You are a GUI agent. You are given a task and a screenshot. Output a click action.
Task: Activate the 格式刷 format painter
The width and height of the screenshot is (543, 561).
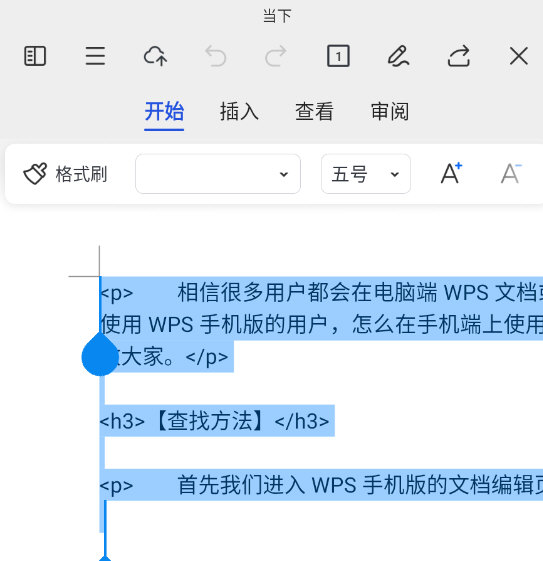65,174
